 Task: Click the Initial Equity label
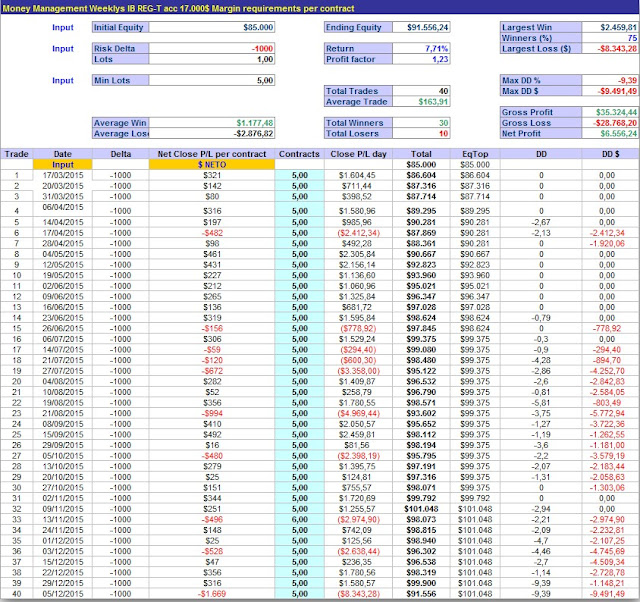point(120,27)
